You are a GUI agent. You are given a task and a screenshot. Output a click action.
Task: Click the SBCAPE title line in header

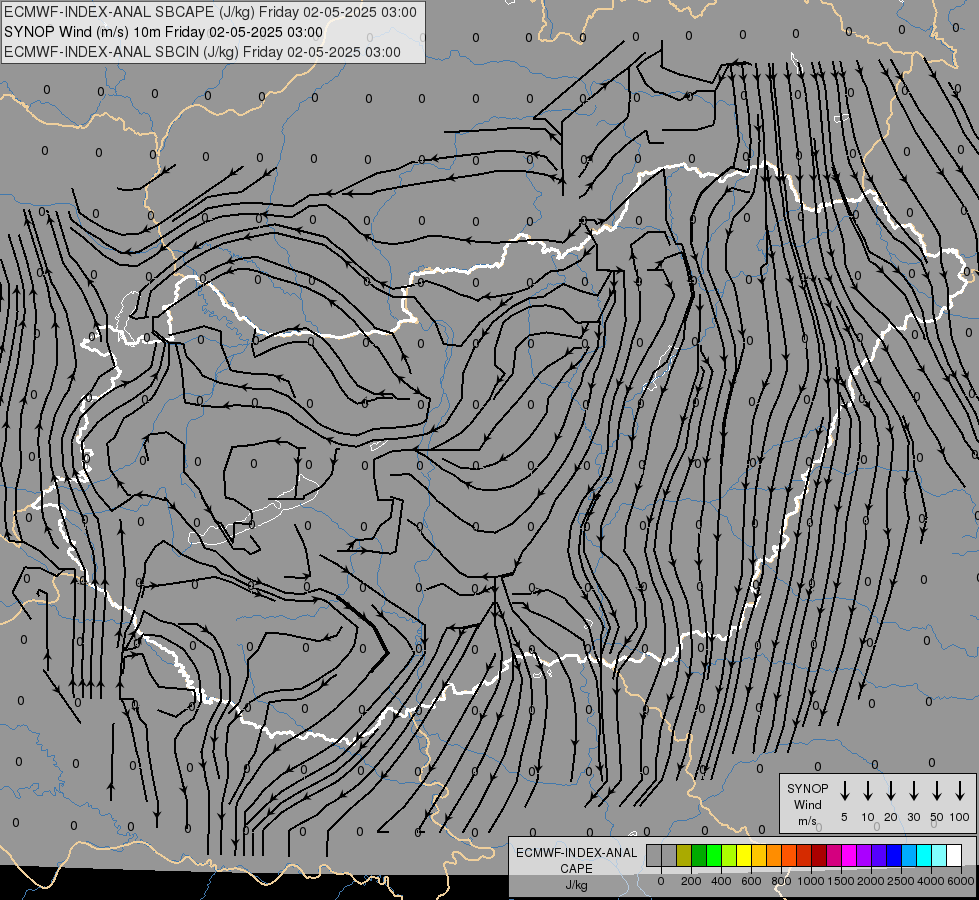click(x=210, y=12)
